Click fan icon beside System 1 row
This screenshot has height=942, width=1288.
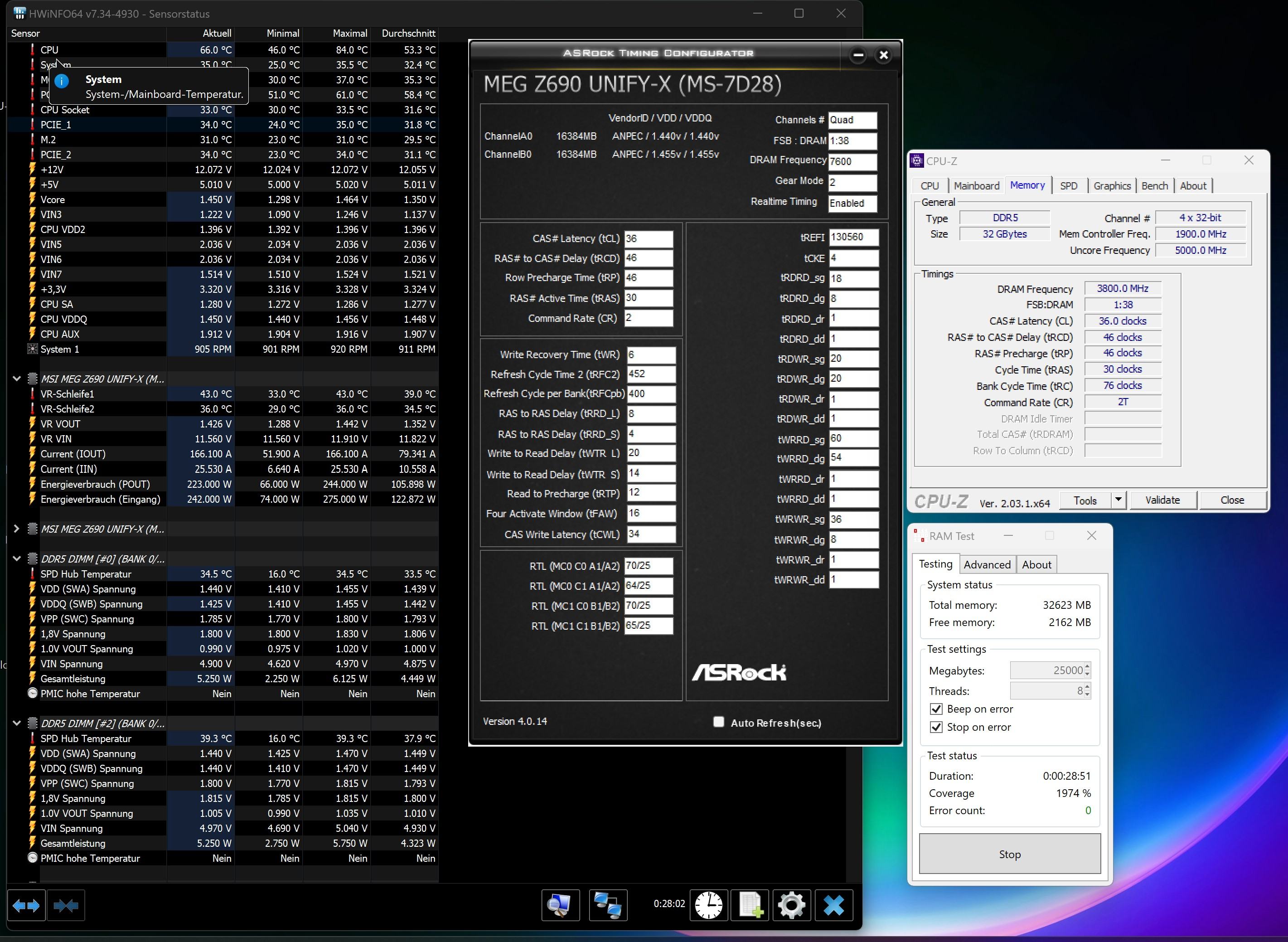[33, 349]
